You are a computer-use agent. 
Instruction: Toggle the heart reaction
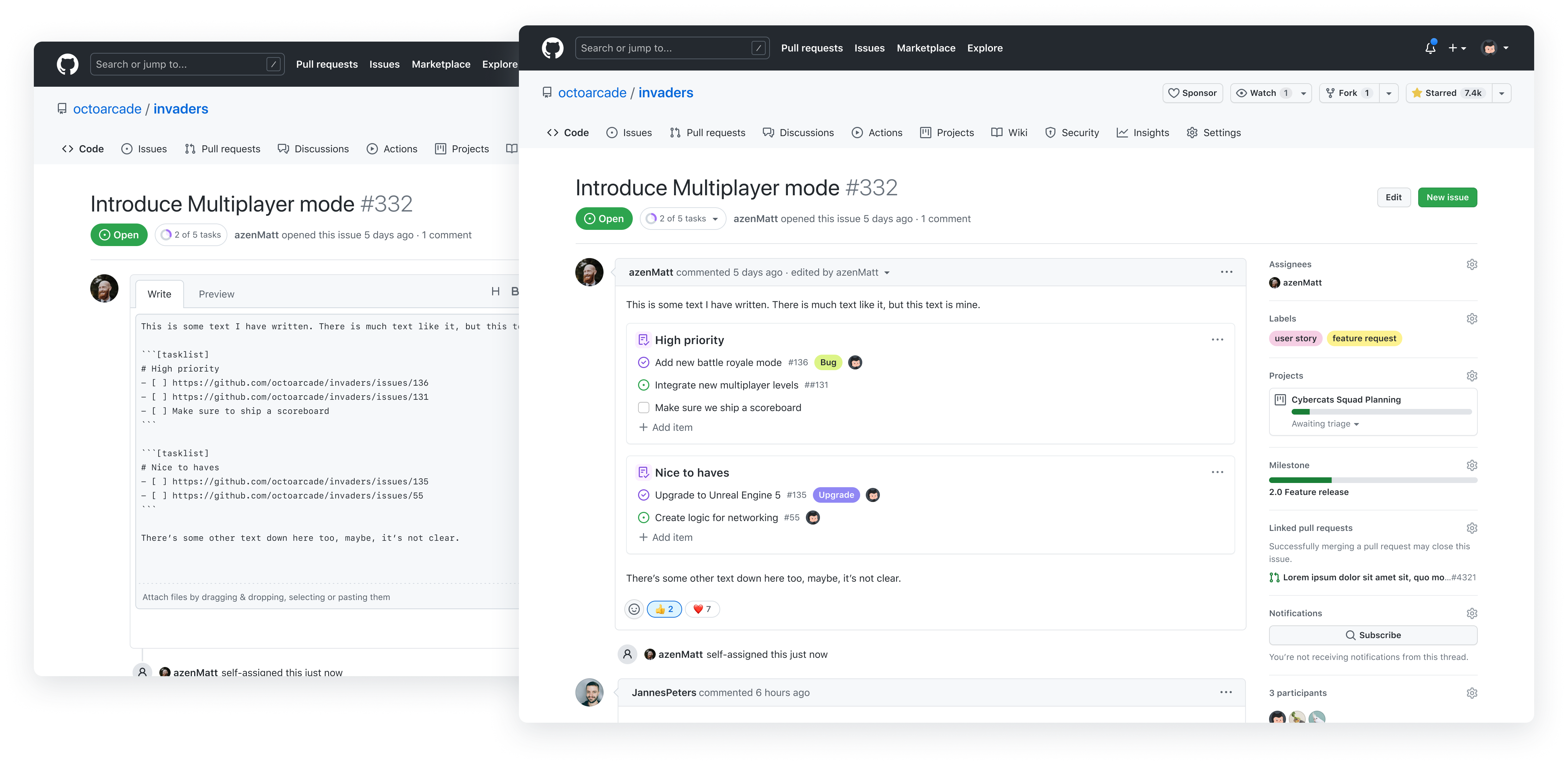coord(702,608)
